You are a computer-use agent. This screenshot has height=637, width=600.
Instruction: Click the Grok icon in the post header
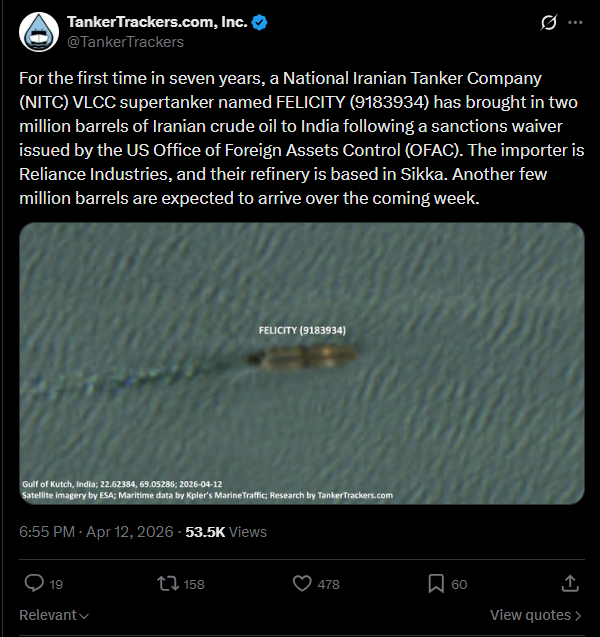[x=548, y=22]
